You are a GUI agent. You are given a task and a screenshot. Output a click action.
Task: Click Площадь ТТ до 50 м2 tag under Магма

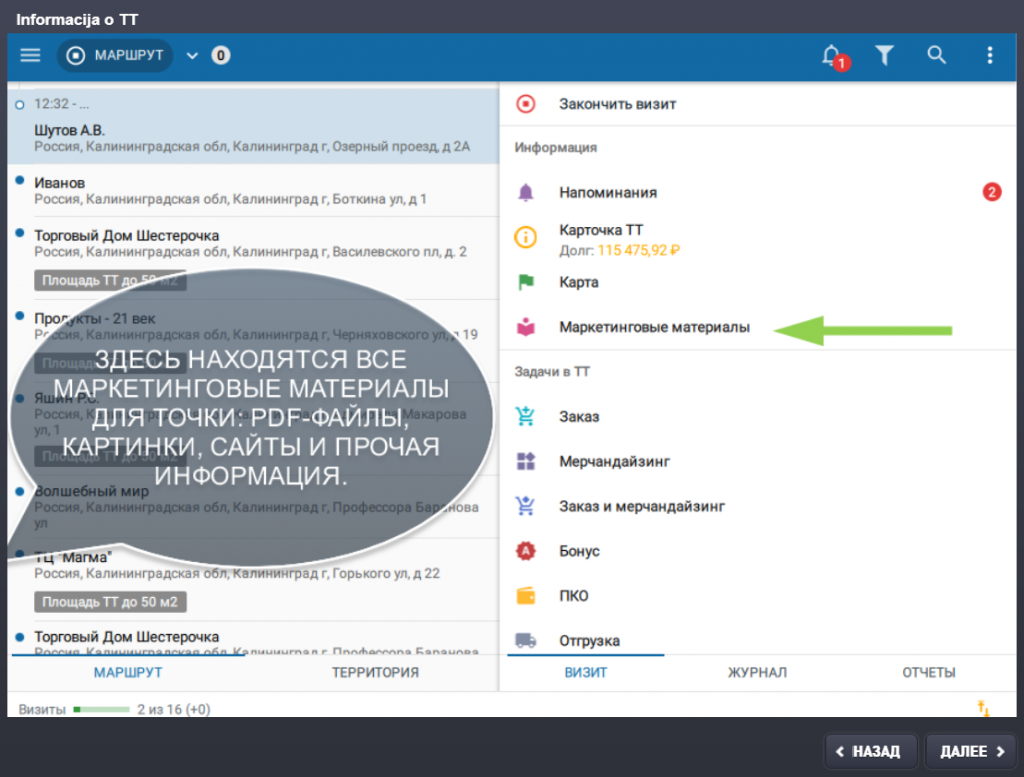[110, 602]
